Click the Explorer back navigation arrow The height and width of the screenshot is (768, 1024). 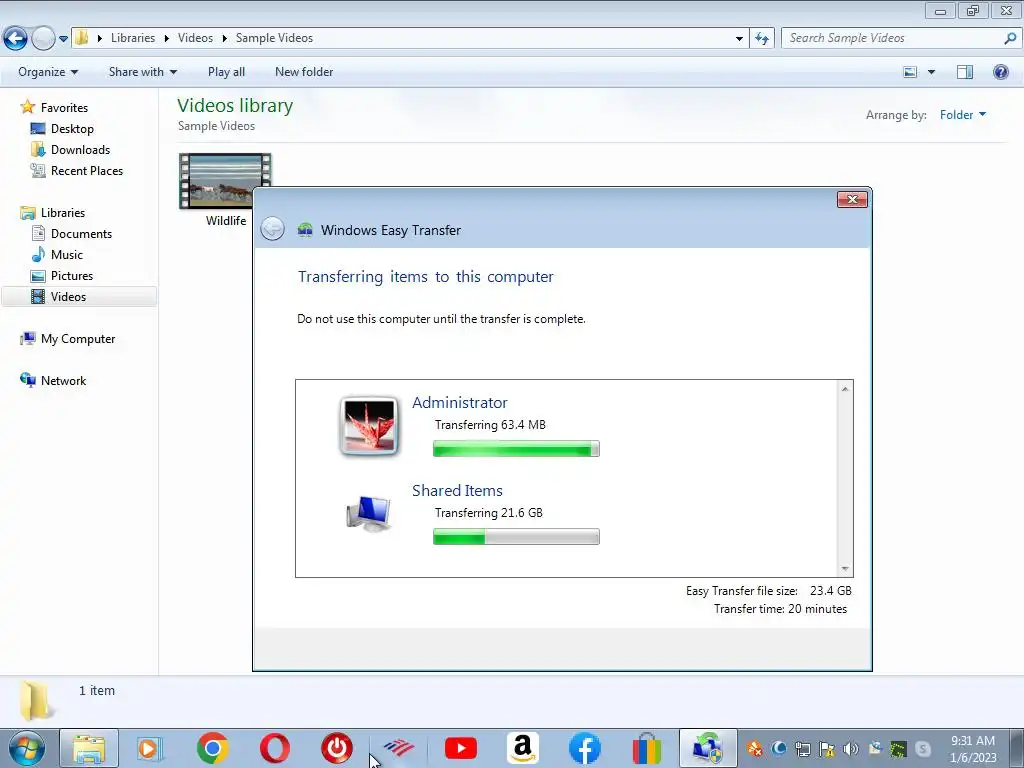point(15,39)
